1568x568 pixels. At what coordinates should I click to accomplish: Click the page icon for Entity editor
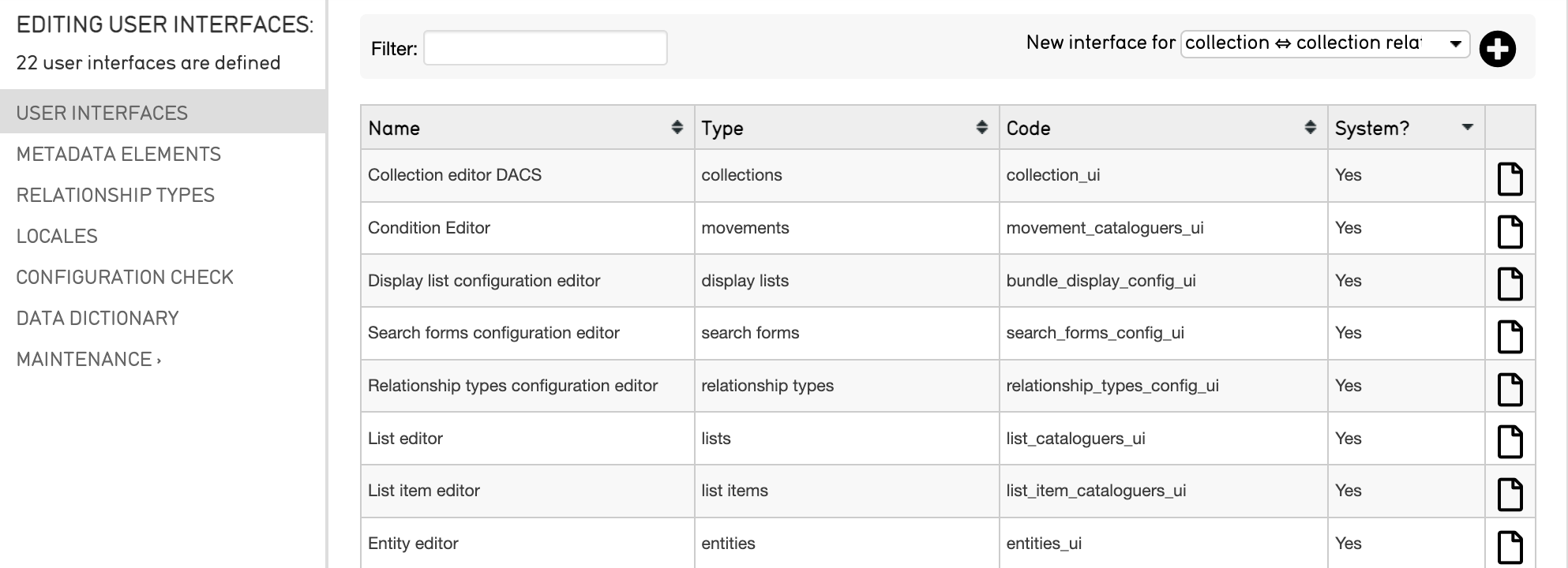(x=1510, y=547)
